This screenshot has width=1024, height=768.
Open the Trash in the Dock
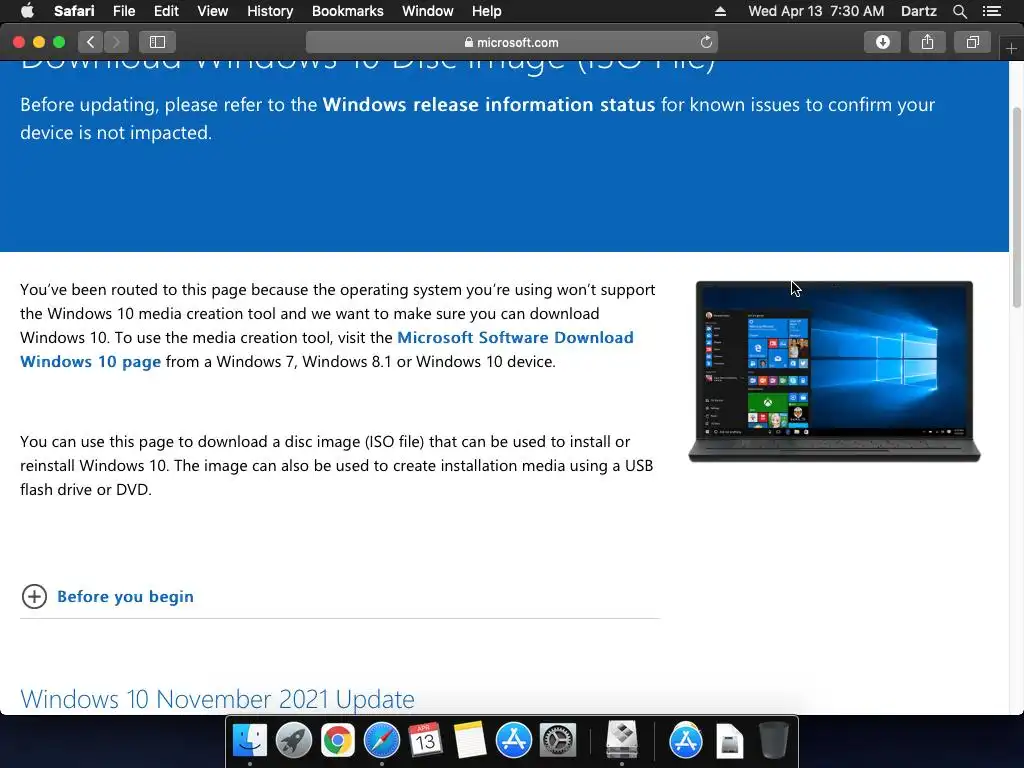pyautogui.click(x=774, y=741)
